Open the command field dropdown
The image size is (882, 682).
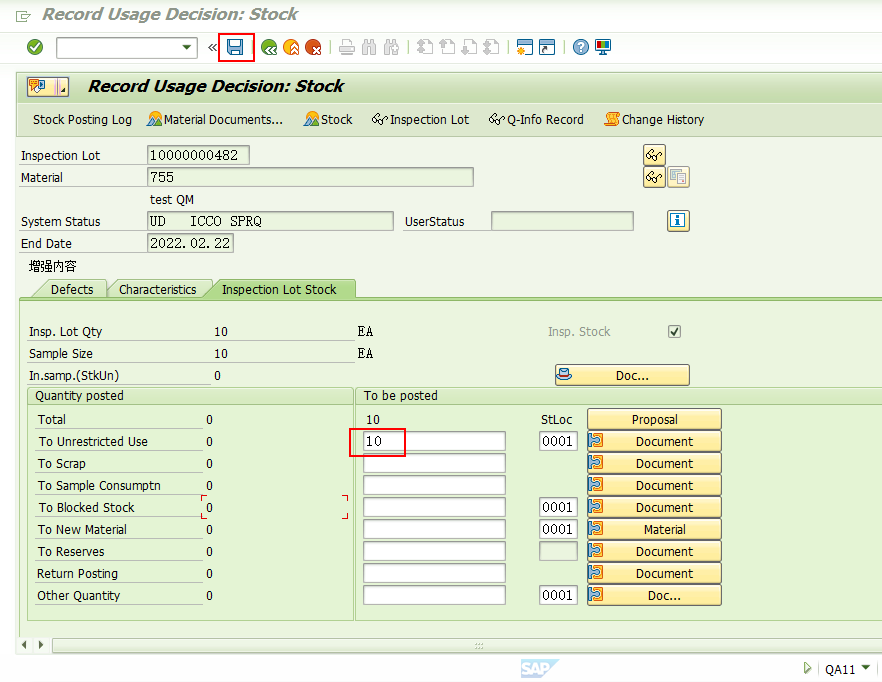point(186,47)
